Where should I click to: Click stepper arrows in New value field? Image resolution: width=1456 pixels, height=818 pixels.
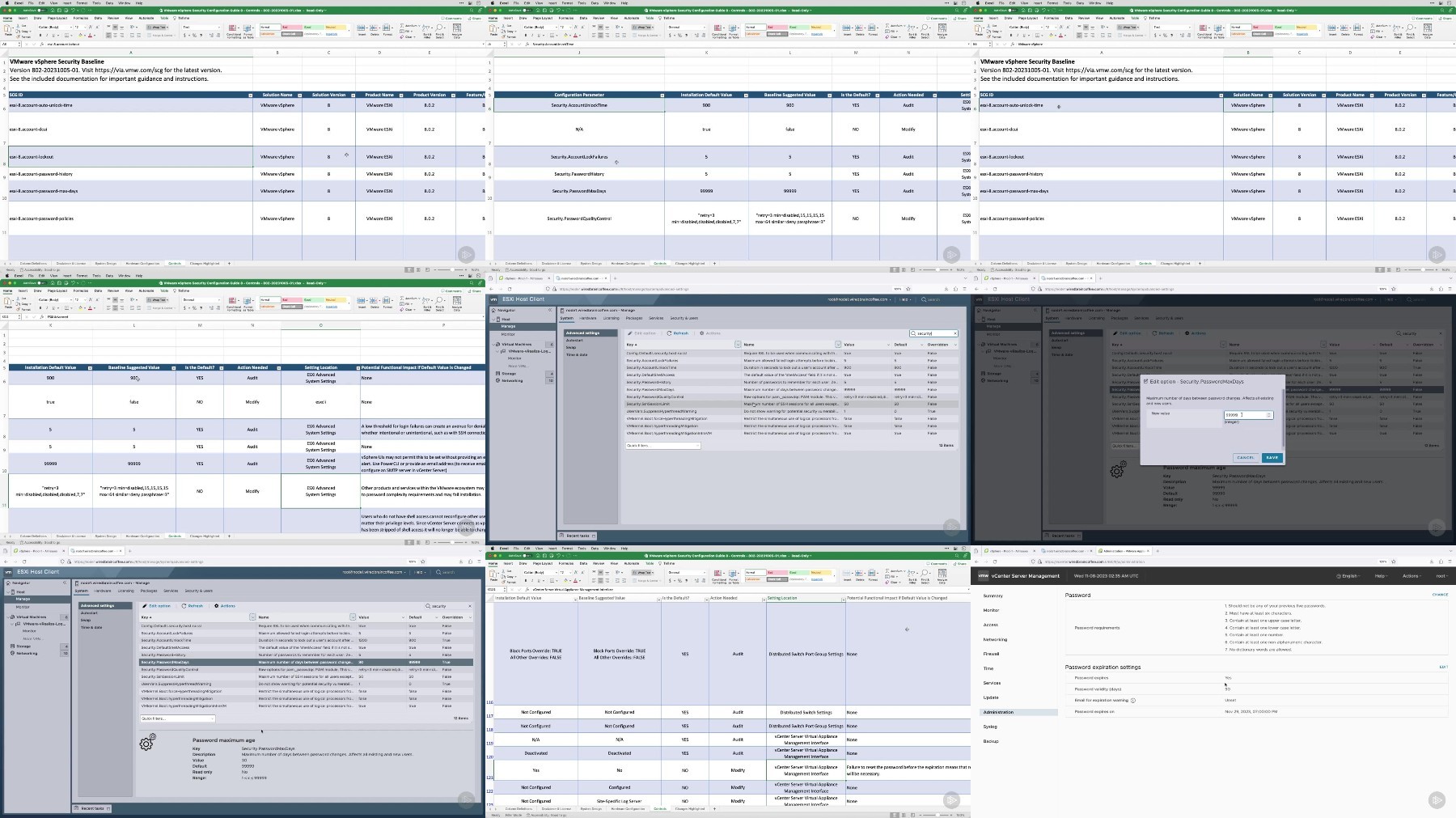[1268, 415]
